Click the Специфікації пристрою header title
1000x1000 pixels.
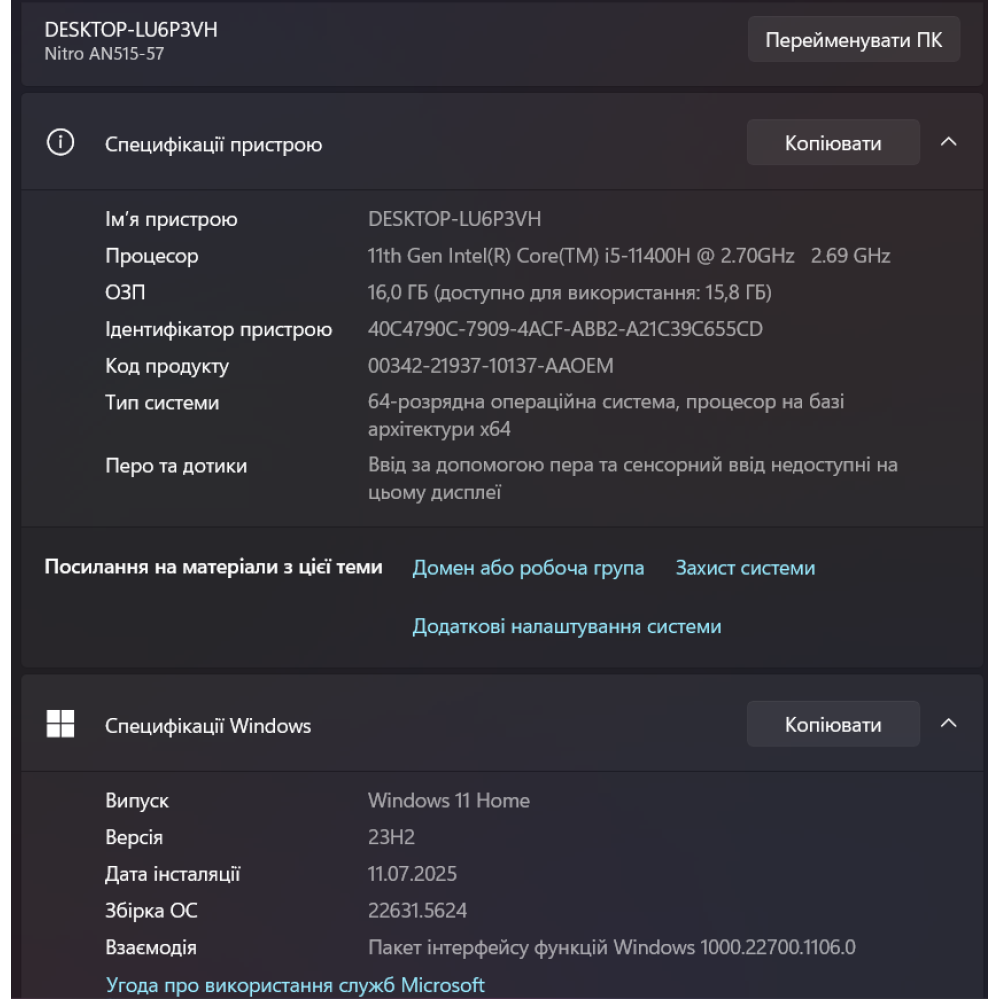coord(214,144)
